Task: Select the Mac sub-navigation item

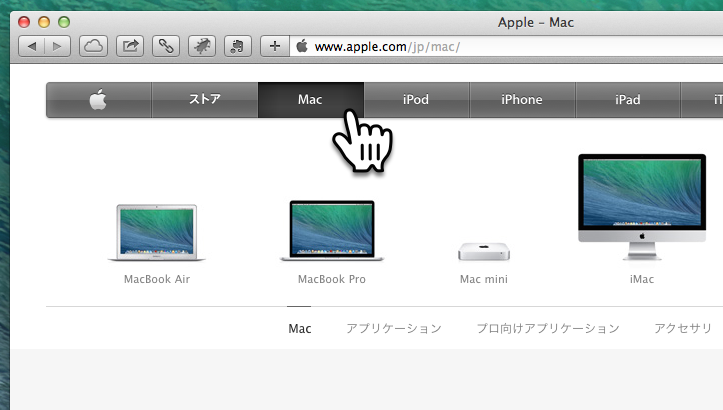Action: pyautogui.click(x=300, y=328)
